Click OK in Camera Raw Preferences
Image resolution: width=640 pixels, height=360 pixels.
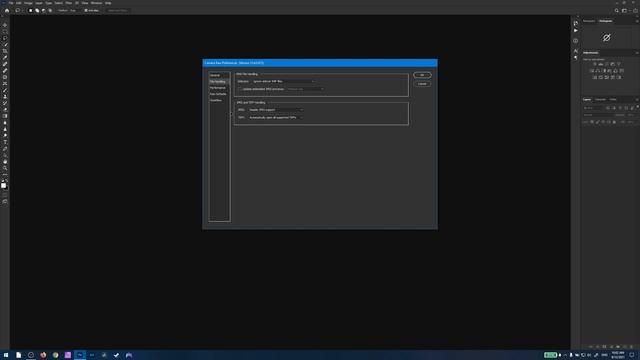click(x=422, y=75)
